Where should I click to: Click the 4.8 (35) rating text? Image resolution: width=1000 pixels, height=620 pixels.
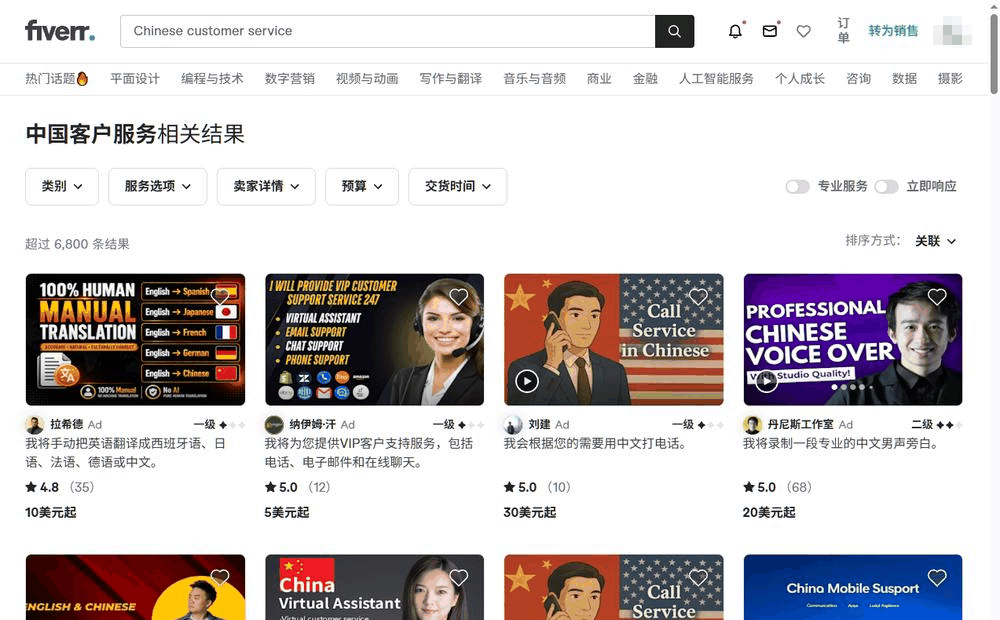click(60, 487)
